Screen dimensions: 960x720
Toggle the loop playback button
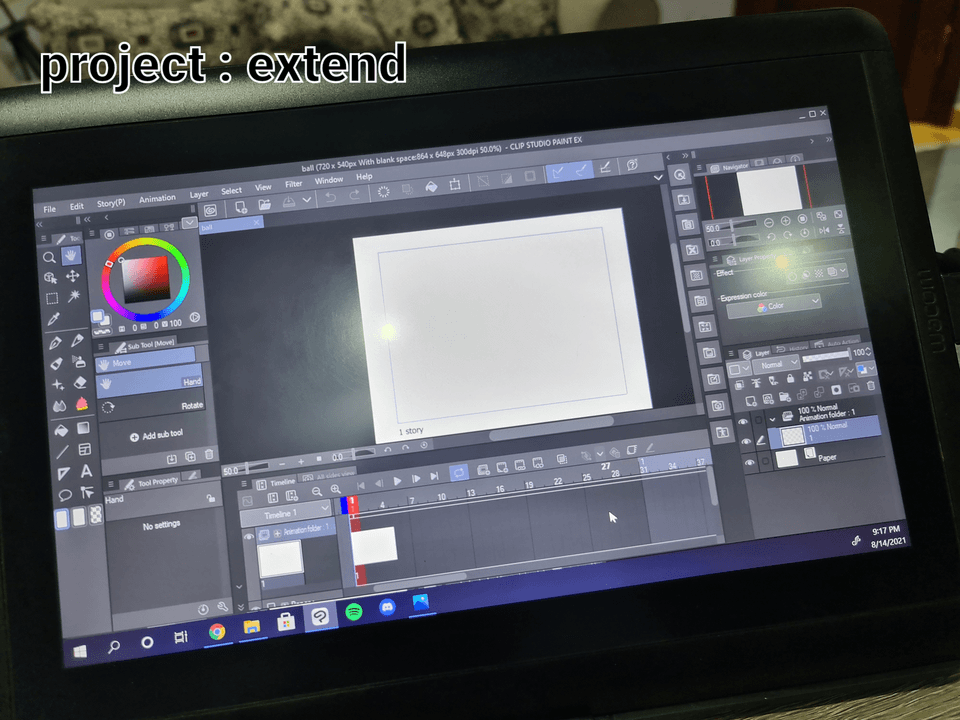tap(458, 473)
